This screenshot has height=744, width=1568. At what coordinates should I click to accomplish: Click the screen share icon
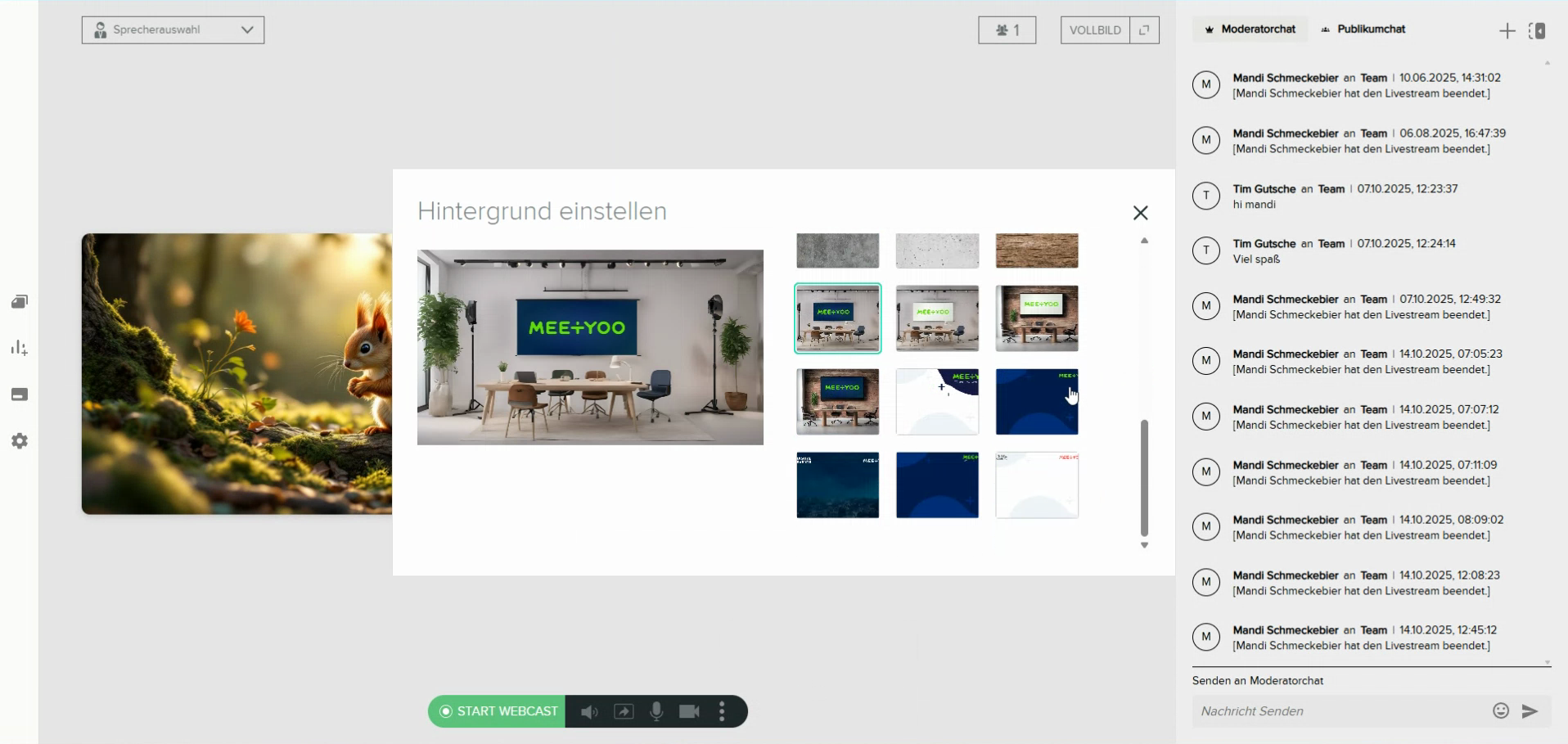point(624,712)
